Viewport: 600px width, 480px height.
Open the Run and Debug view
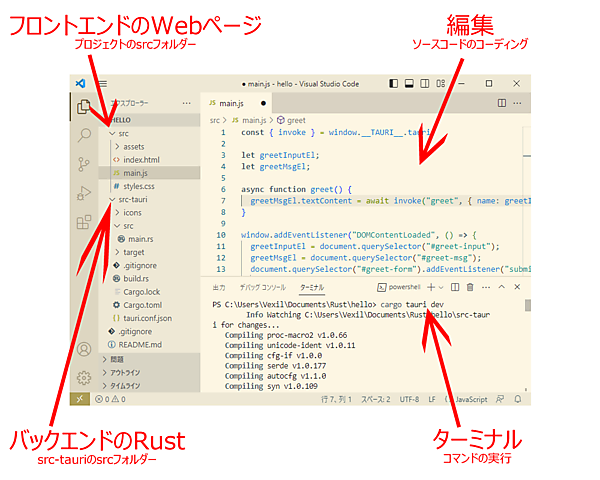(84, 193)
